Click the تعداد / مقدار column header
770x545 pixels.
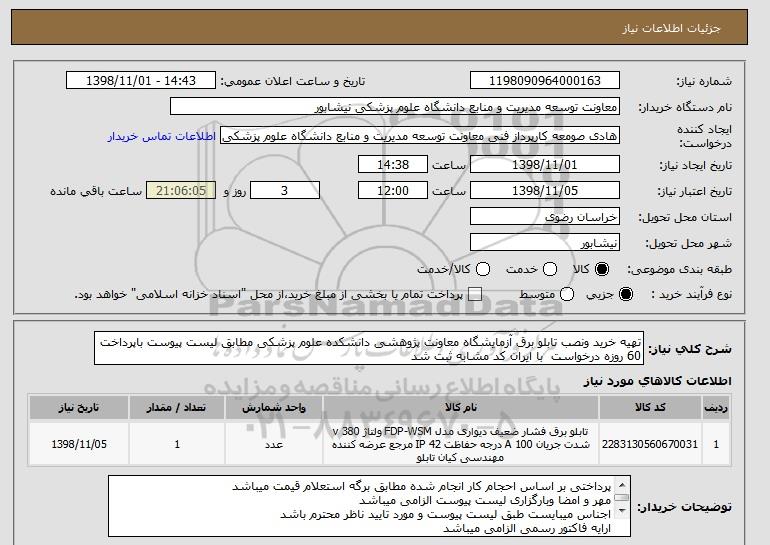tap(177, 408)
